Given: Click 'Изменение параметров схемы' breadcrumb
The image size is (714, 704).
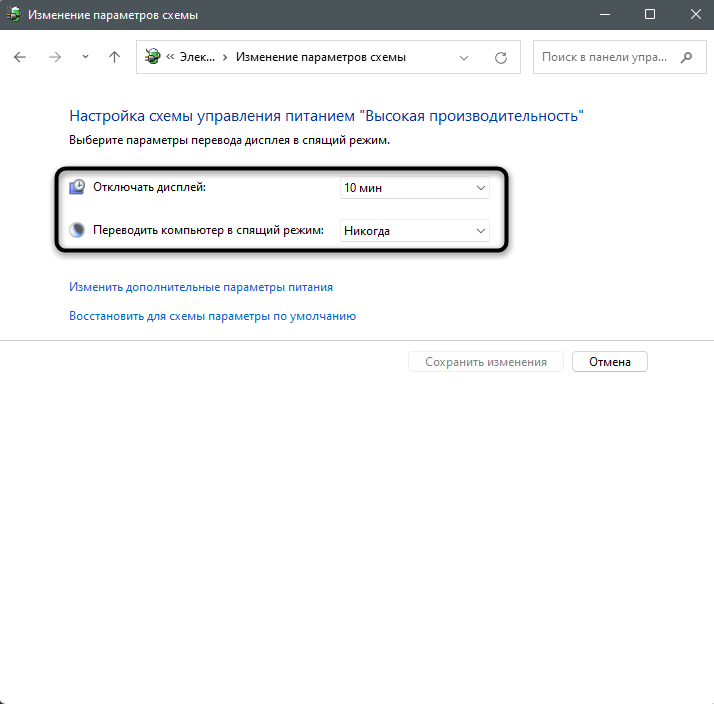Looking at the screenshot, I should [x=321, y=57].
